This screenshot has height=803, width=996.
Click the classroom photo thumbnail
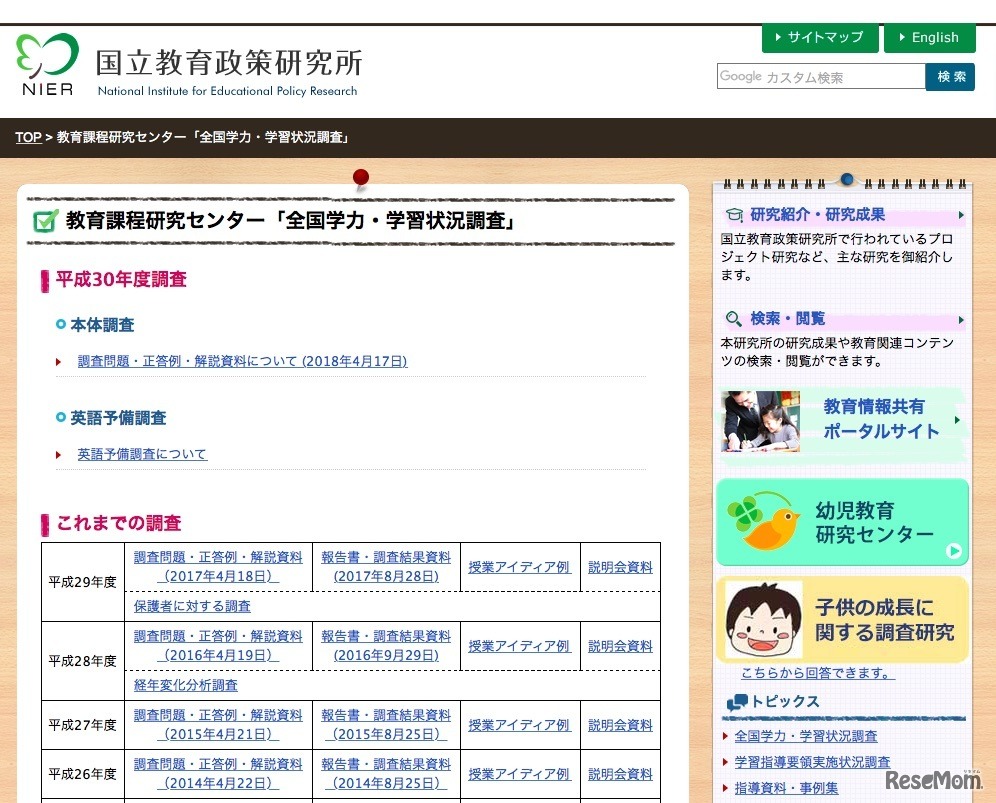(760, 421)
